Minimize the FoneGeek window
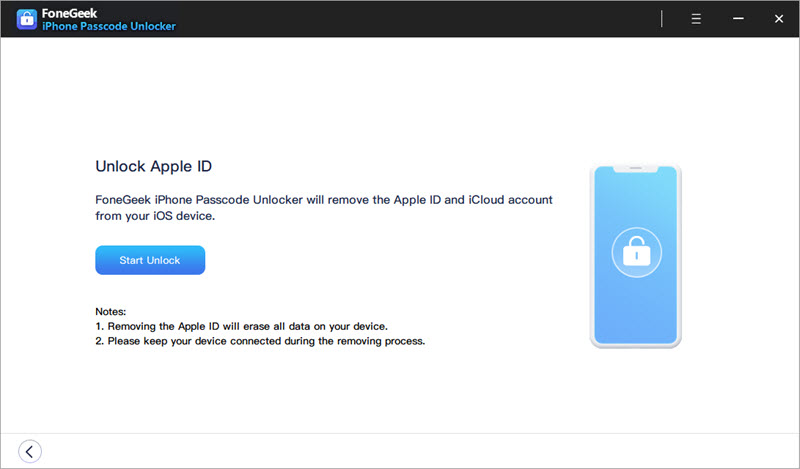The height and width of the screenshot is (469, 800). 737,19
